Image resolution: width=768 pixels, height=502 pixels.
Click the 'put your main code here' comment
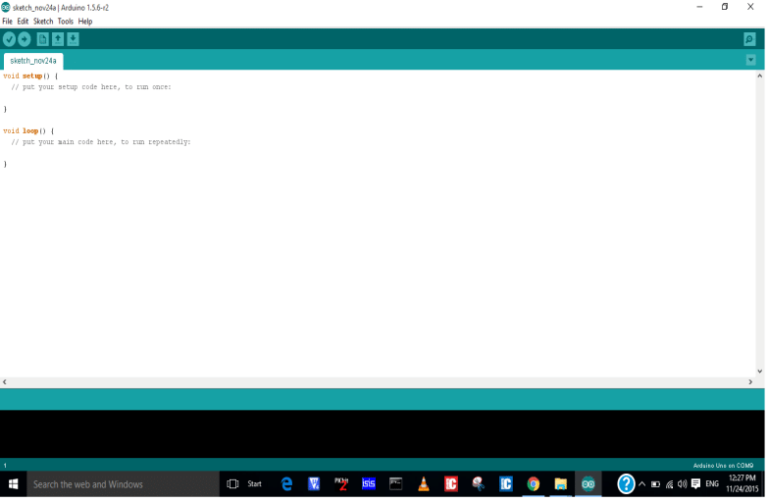(101, 142)
